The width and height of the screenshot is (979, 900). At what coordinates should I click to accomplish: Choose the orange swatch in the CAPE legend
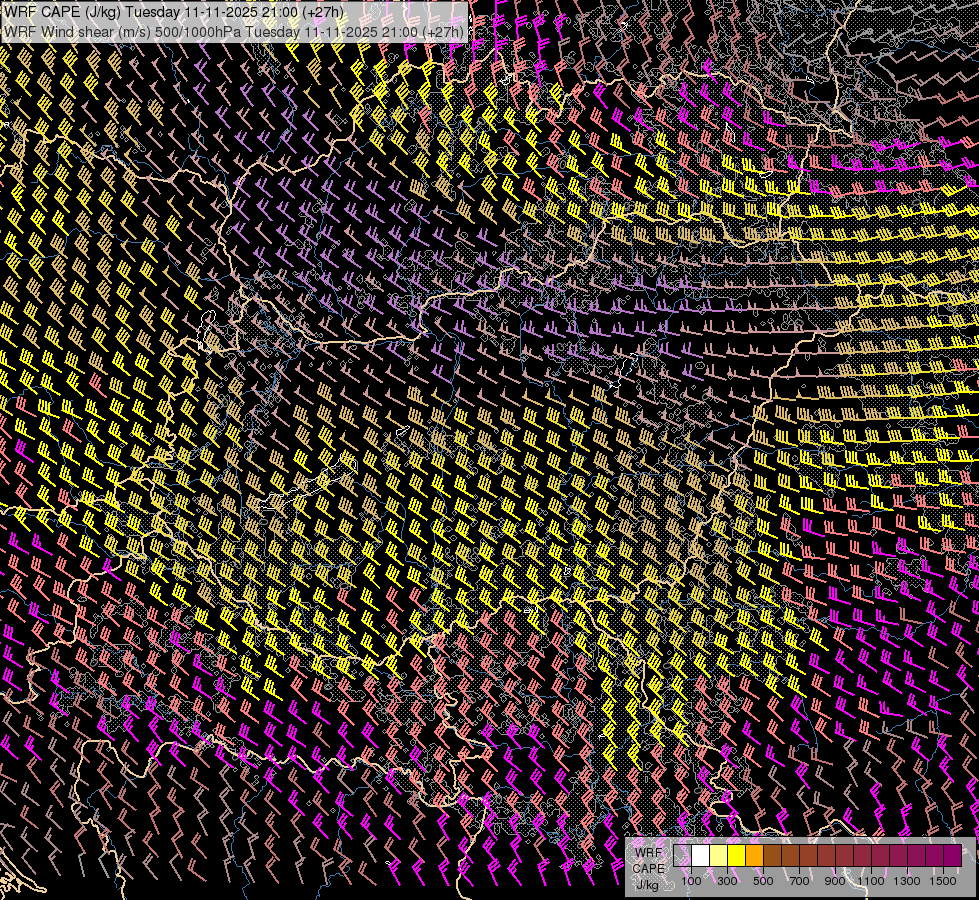(x=754, y=856)
